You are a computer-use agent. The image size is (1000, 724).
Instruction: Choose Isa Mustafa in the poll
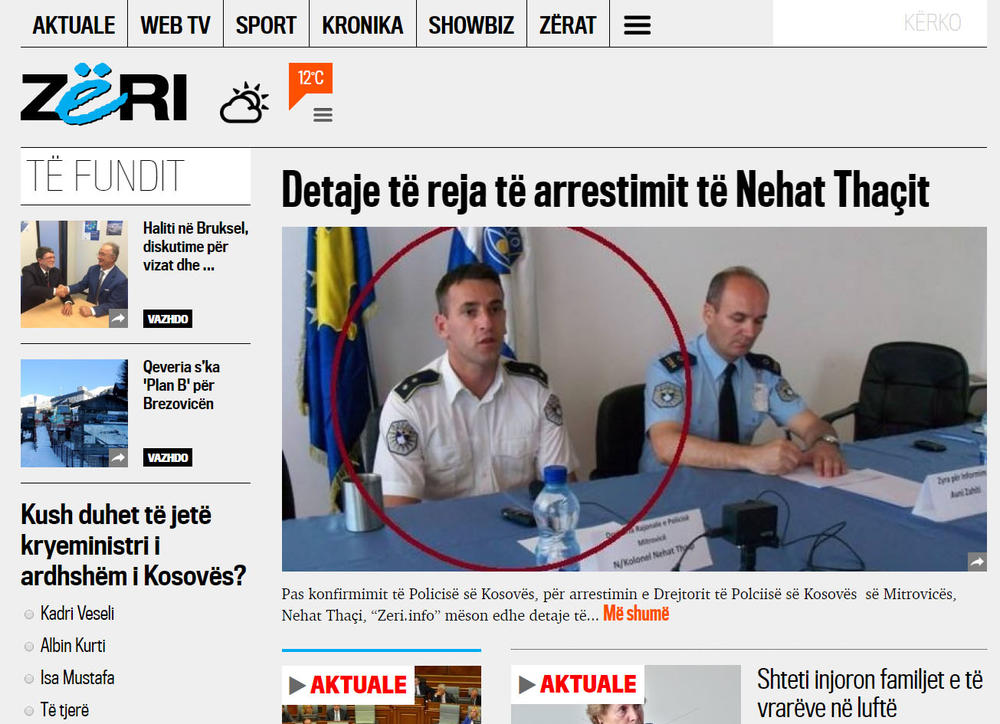pyautogui.click(x=29, y=678)
